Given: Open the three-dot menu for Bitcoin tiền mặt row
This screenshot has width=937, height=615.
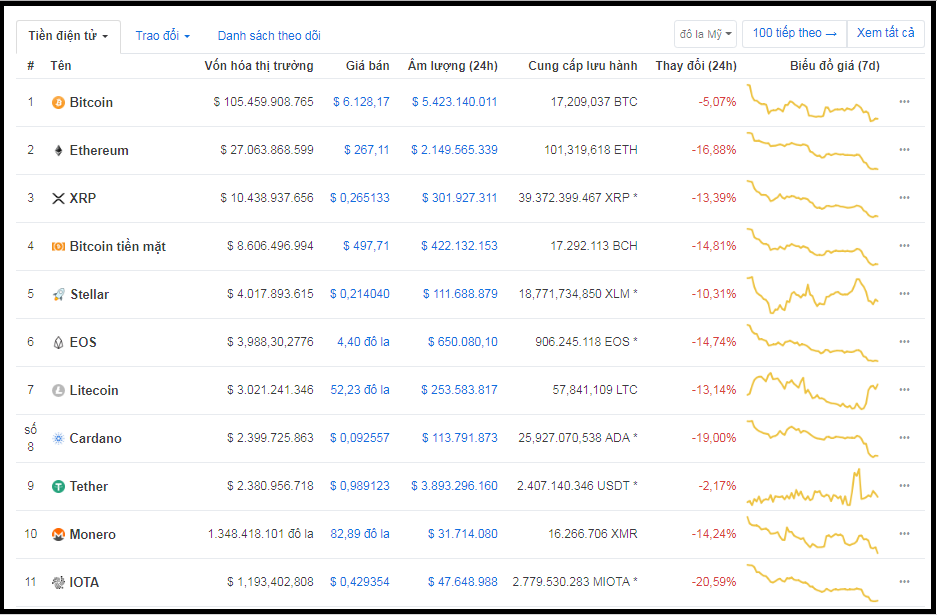Looking at the screenshot, I should [904, 246].
